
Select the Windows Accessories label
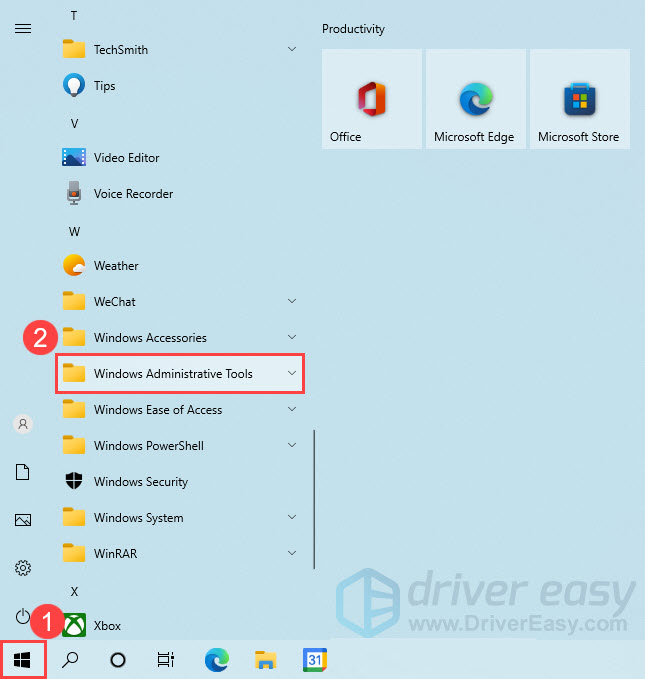[x=150, y=338]
